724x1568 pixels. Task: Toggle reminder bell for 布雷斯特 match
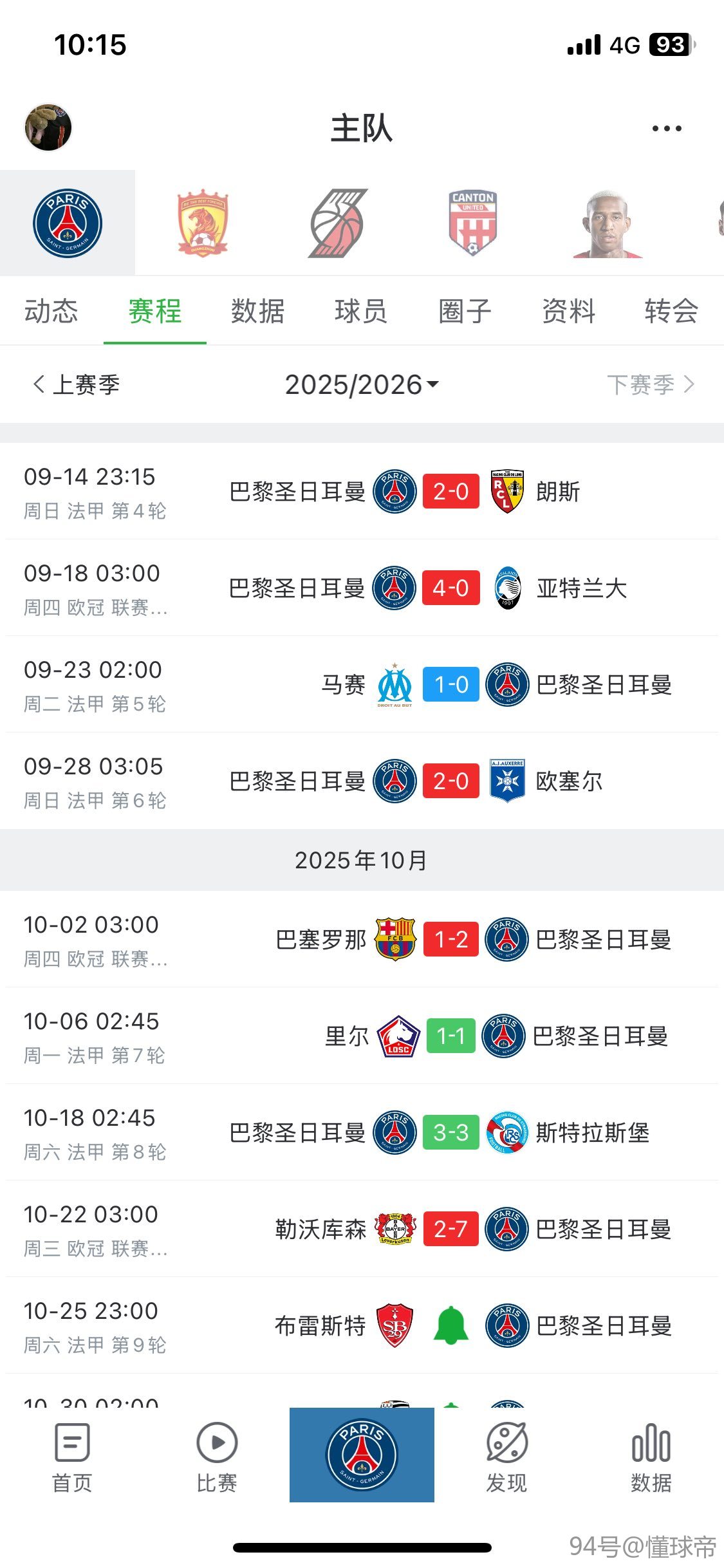tap(450, 1325)
